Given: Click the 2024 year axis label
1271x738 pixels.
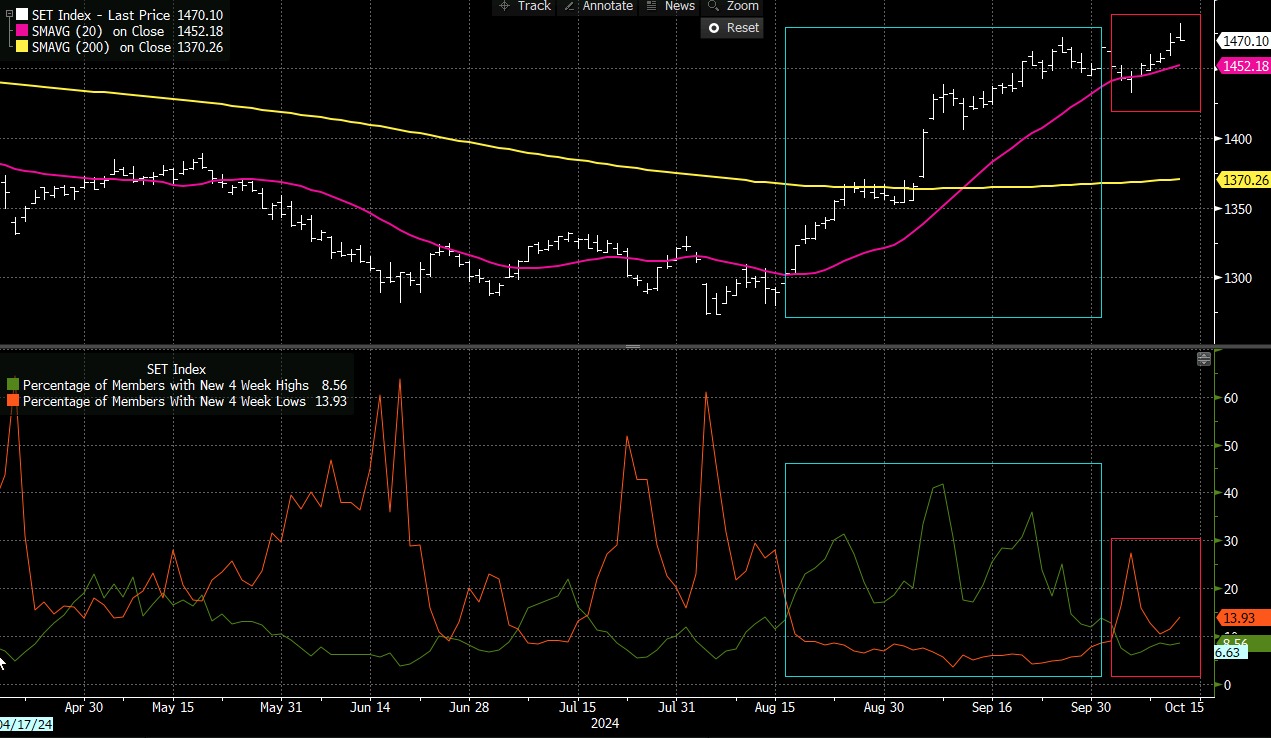Looking at the screenshot, I should (x=604, y=722).
